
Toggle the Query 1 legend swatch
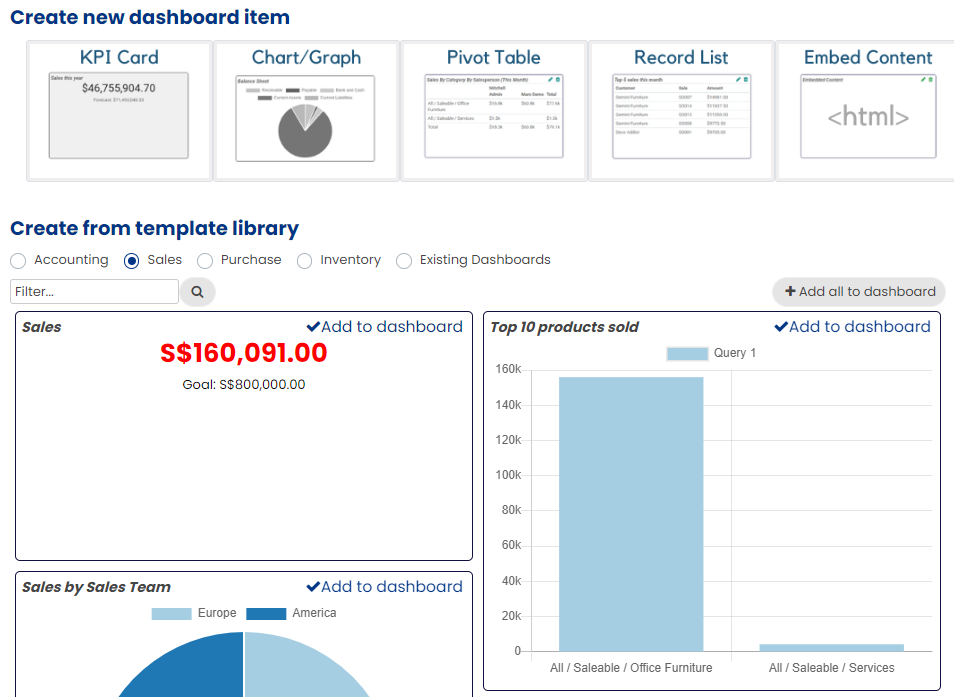688,353
